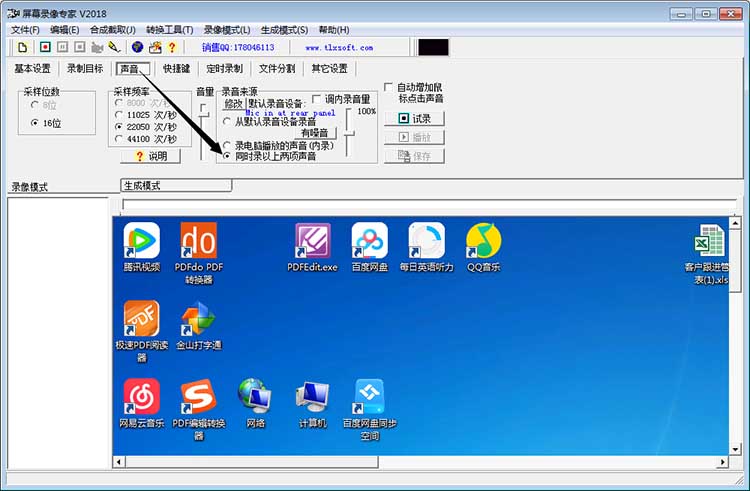The width and height of the screenshot is (750, 491).
Task: Click the registration notepad toolbar icon
Action: (x=155, y=47)
